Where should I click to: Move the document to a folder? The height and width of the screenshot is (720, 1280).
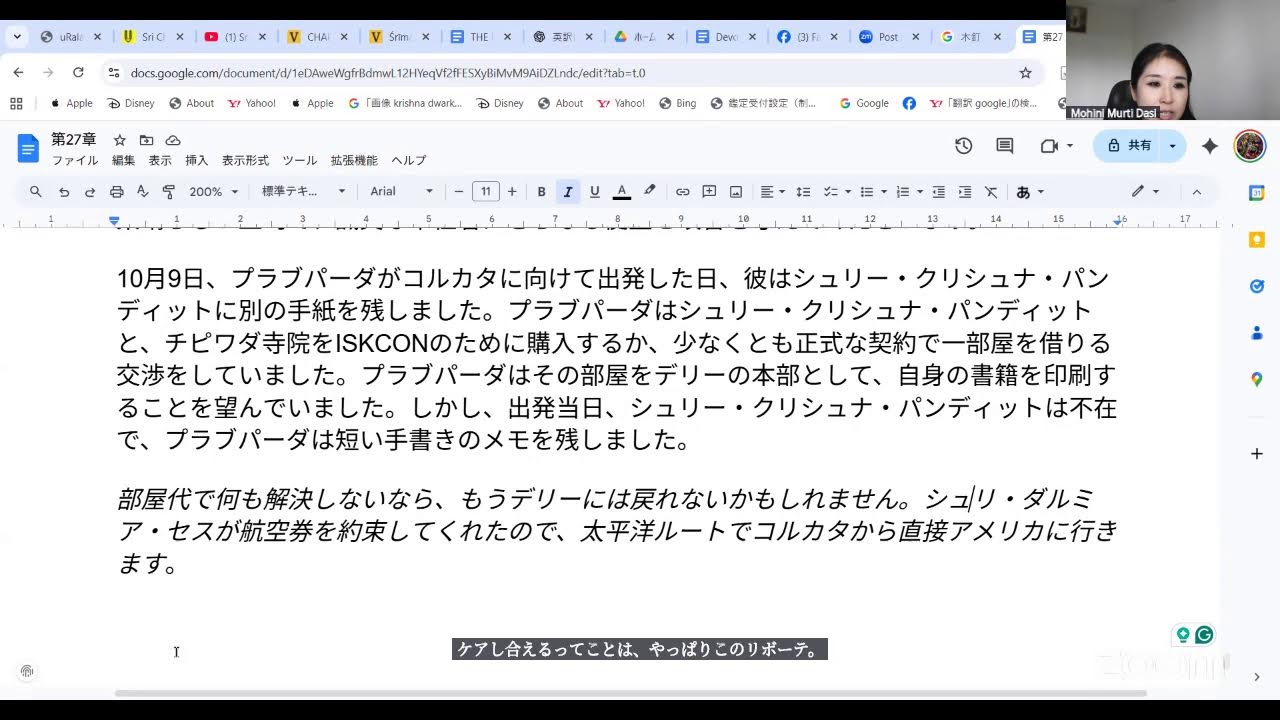pyautogui.click(x=146, y=140)
